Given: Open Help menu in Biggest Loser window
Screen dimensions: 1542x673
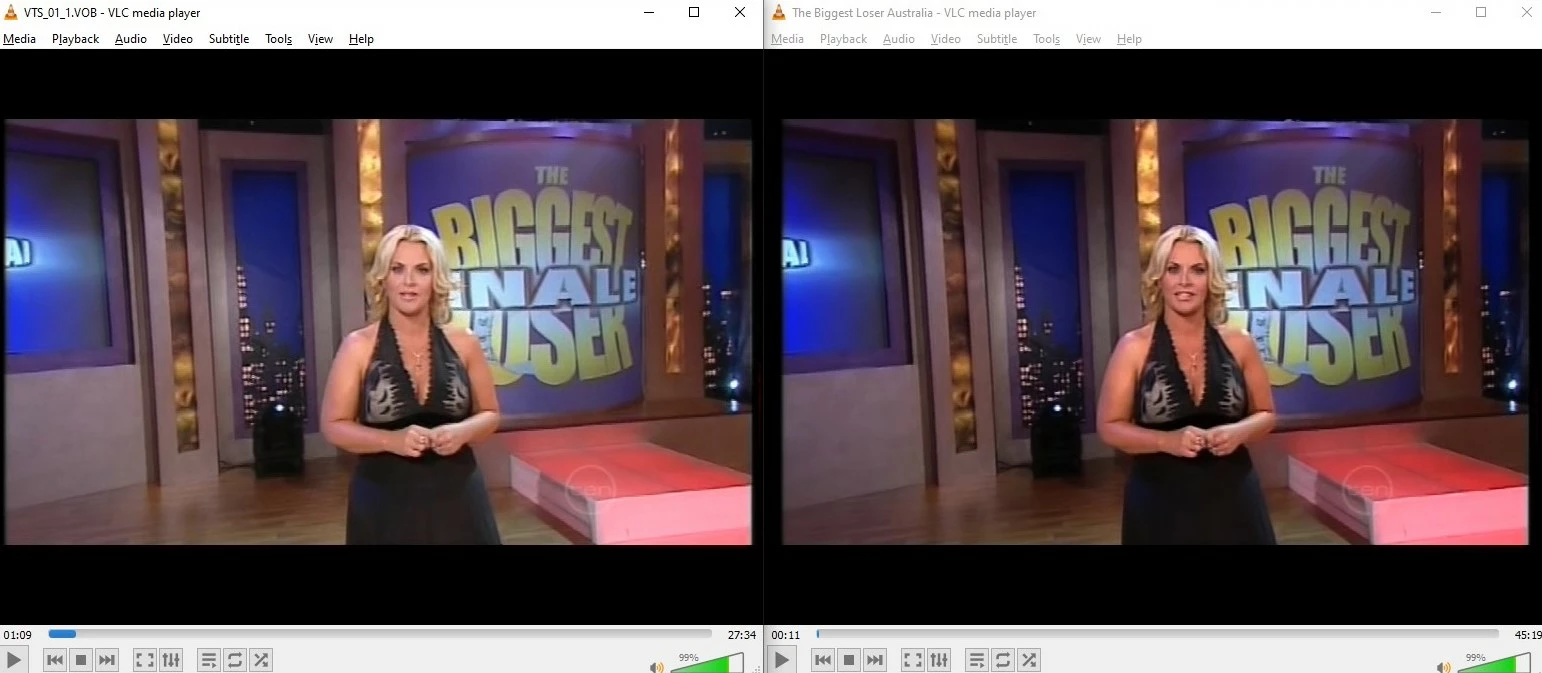Looking at the screenshot, I should [1129, 39].
